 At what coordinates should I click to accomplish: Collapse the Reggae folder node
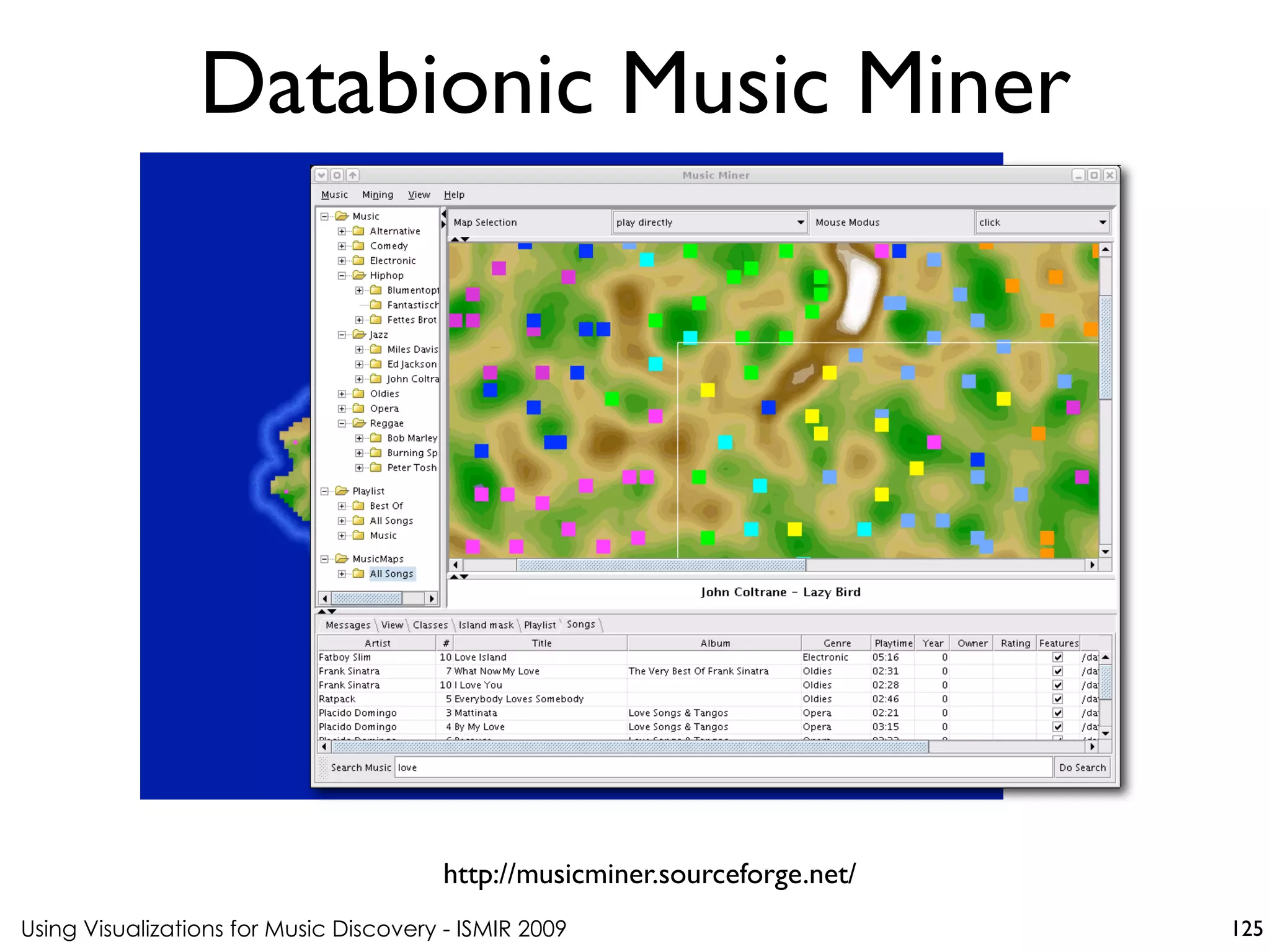click(x=342, y=423)
